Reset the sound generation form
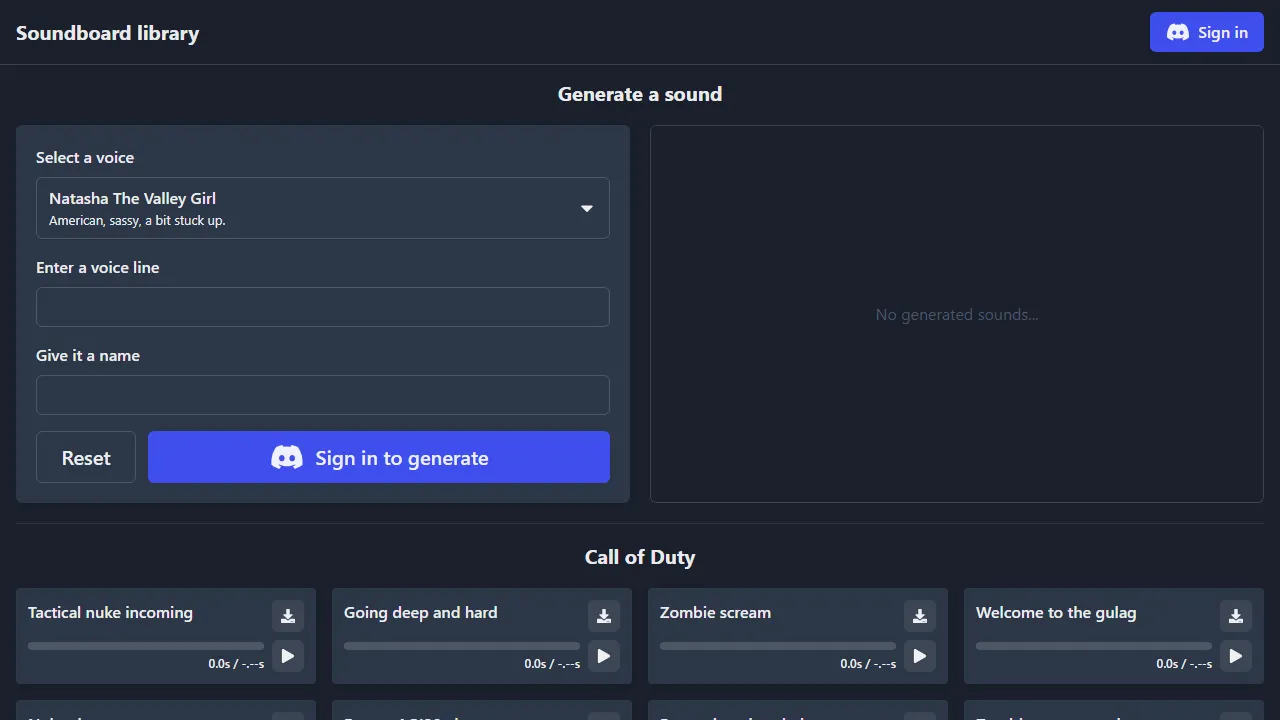1280x720 pixels. 85,457
